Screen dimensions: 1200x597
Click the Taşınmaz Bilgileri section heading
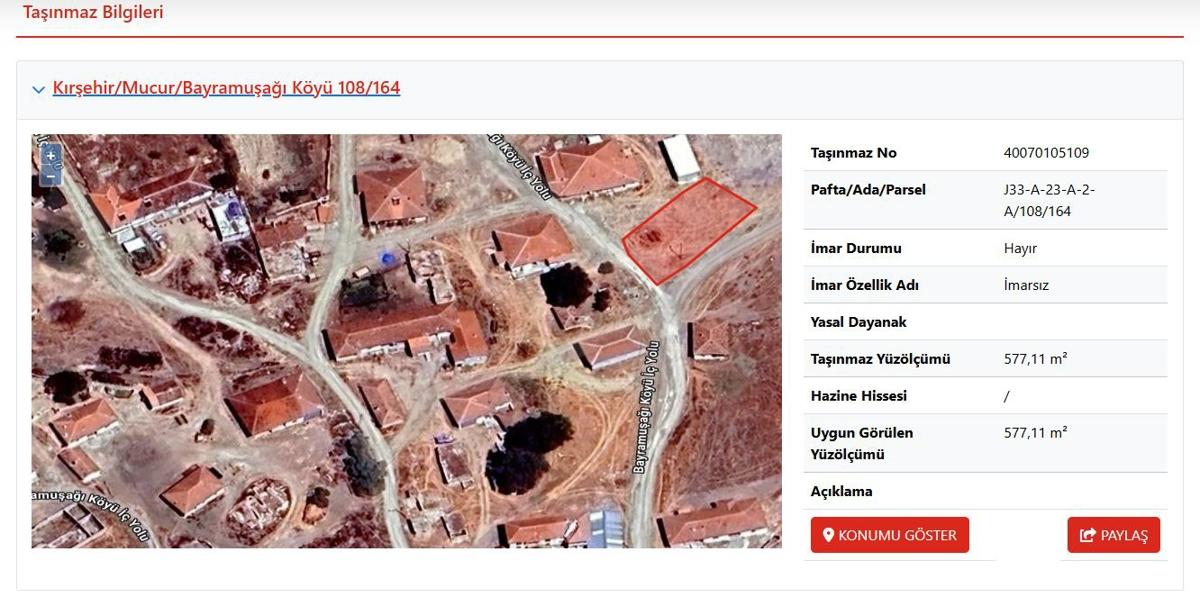click(93, 13)
